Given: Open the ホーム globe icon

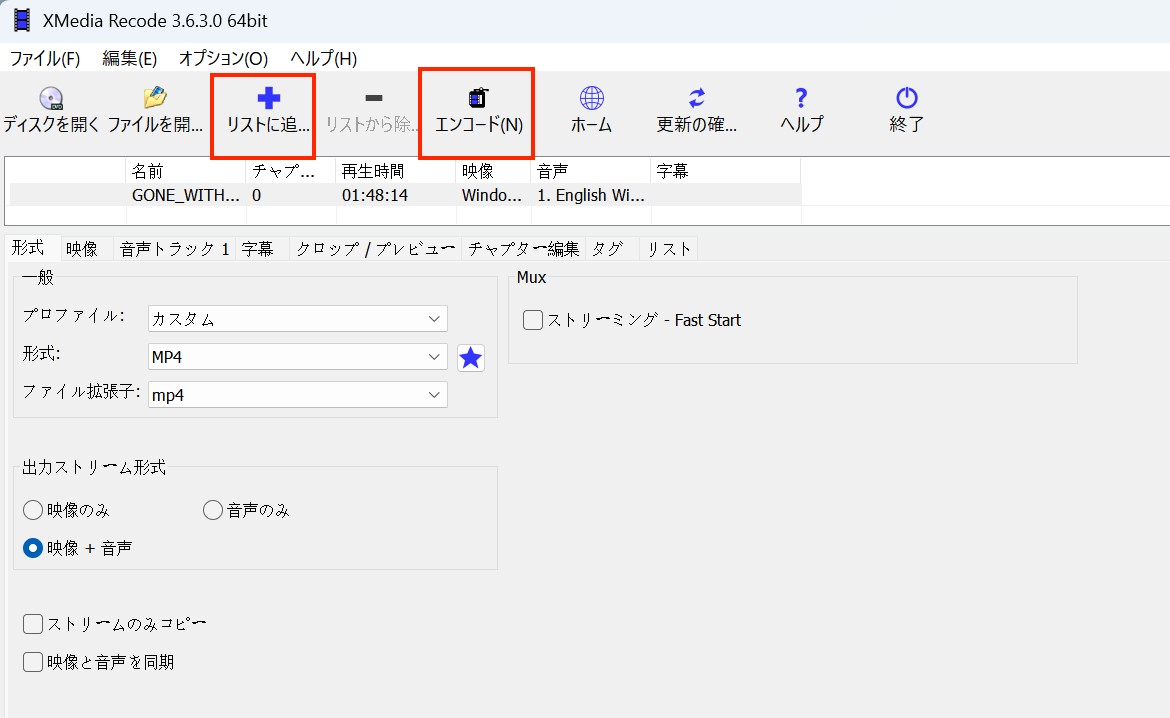Looking at the screenshot, I should pos(592,98).
